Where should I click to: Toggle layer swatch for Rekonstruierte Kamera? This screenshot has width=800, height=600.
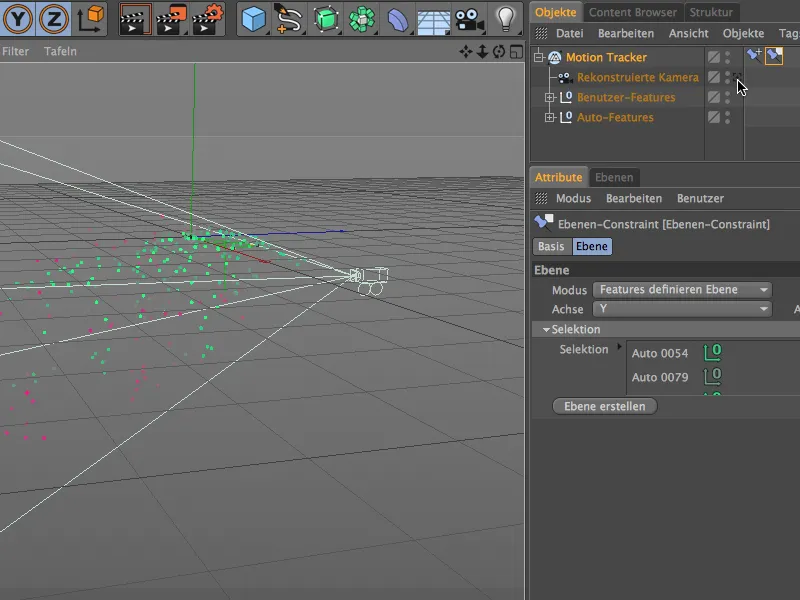[x=714, y=77]
